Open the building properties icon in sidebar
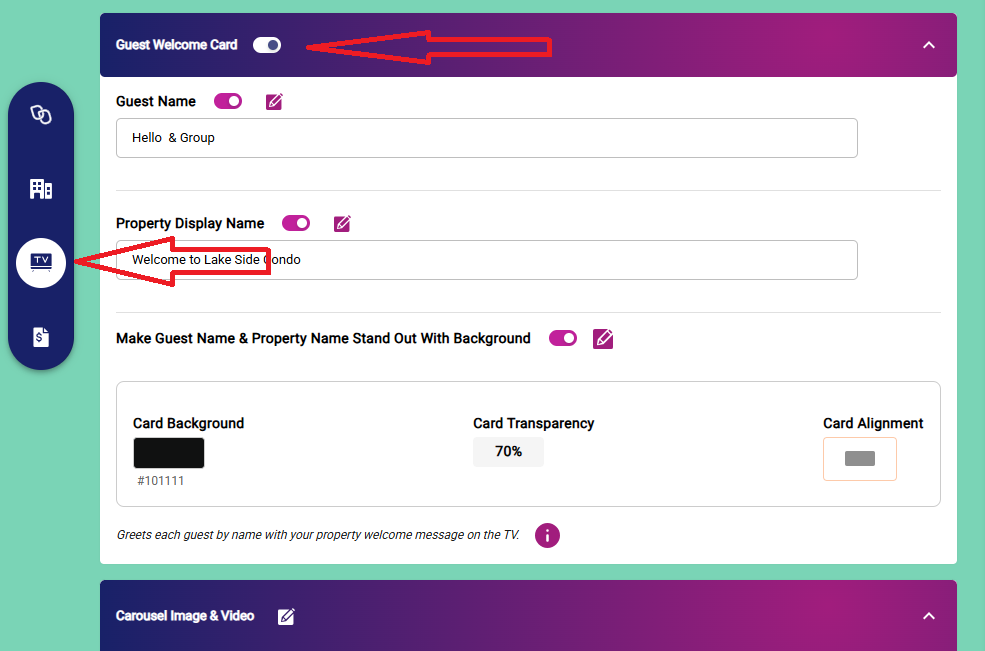The width and height of the screenshot is (985, 651). (41, 189)
